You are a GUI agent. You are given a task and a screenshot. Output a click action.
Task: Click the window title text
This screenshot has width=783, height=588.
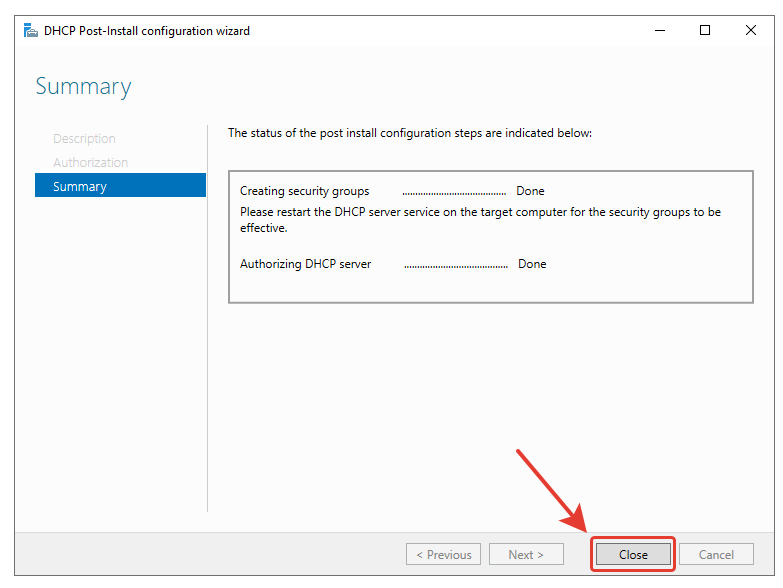147,31
